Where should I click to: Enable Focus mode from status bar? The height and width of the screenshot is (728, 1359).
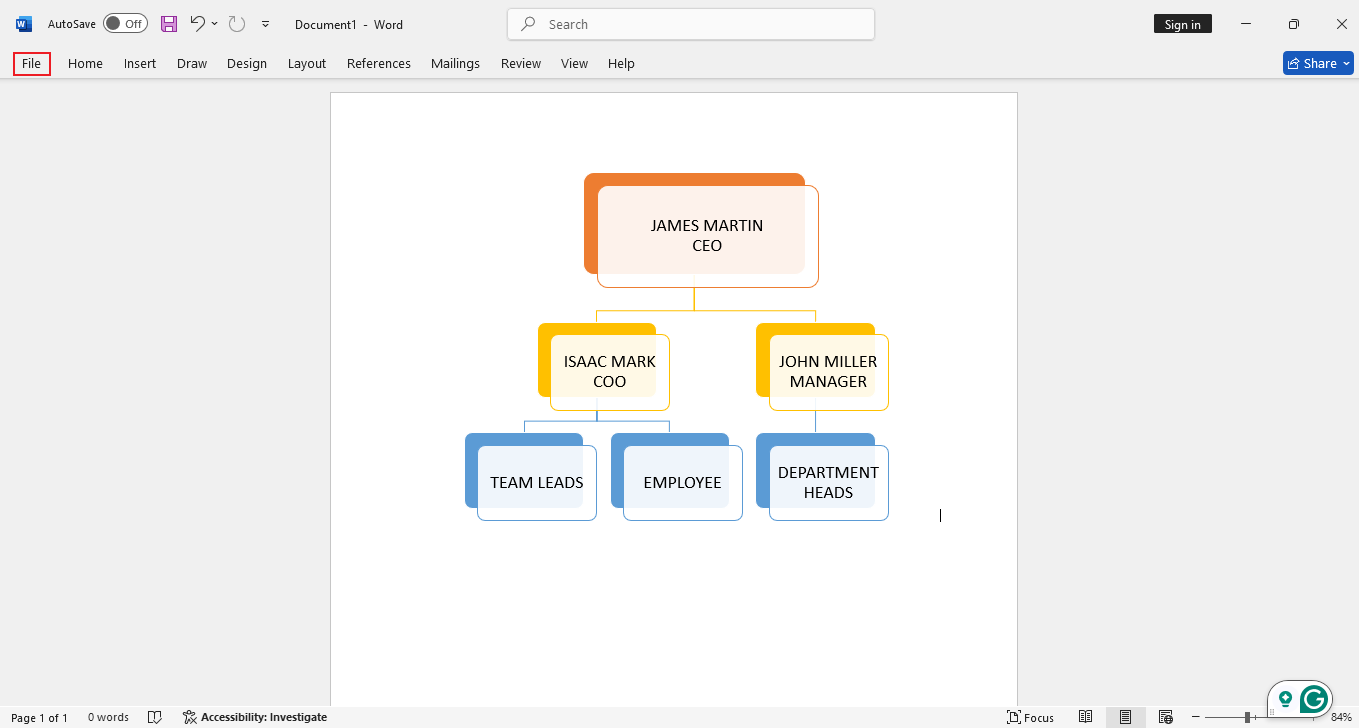tap(1030, 717)
